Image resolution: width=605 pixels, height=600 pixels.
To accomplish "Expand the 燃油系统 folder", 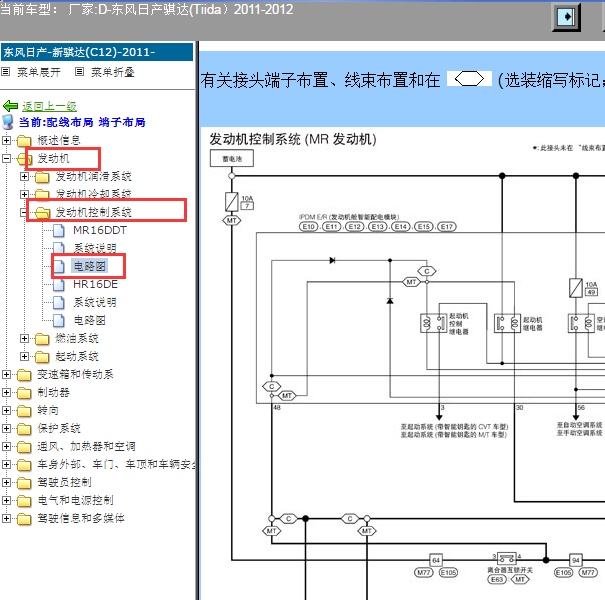I will pyautogui.click(x=24, y=338).
